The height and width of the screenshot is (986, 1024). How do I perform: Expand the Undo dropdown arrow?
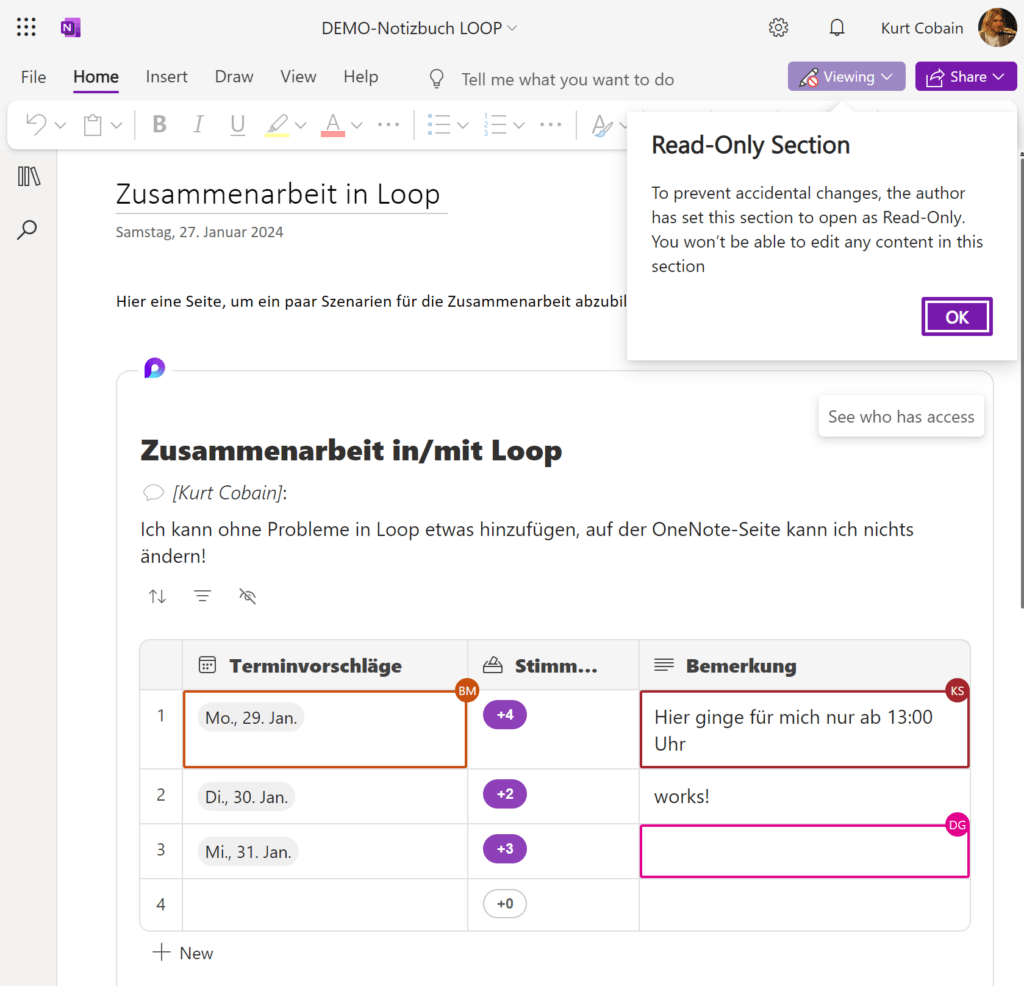pyautogui.click(x=60, y=125)
